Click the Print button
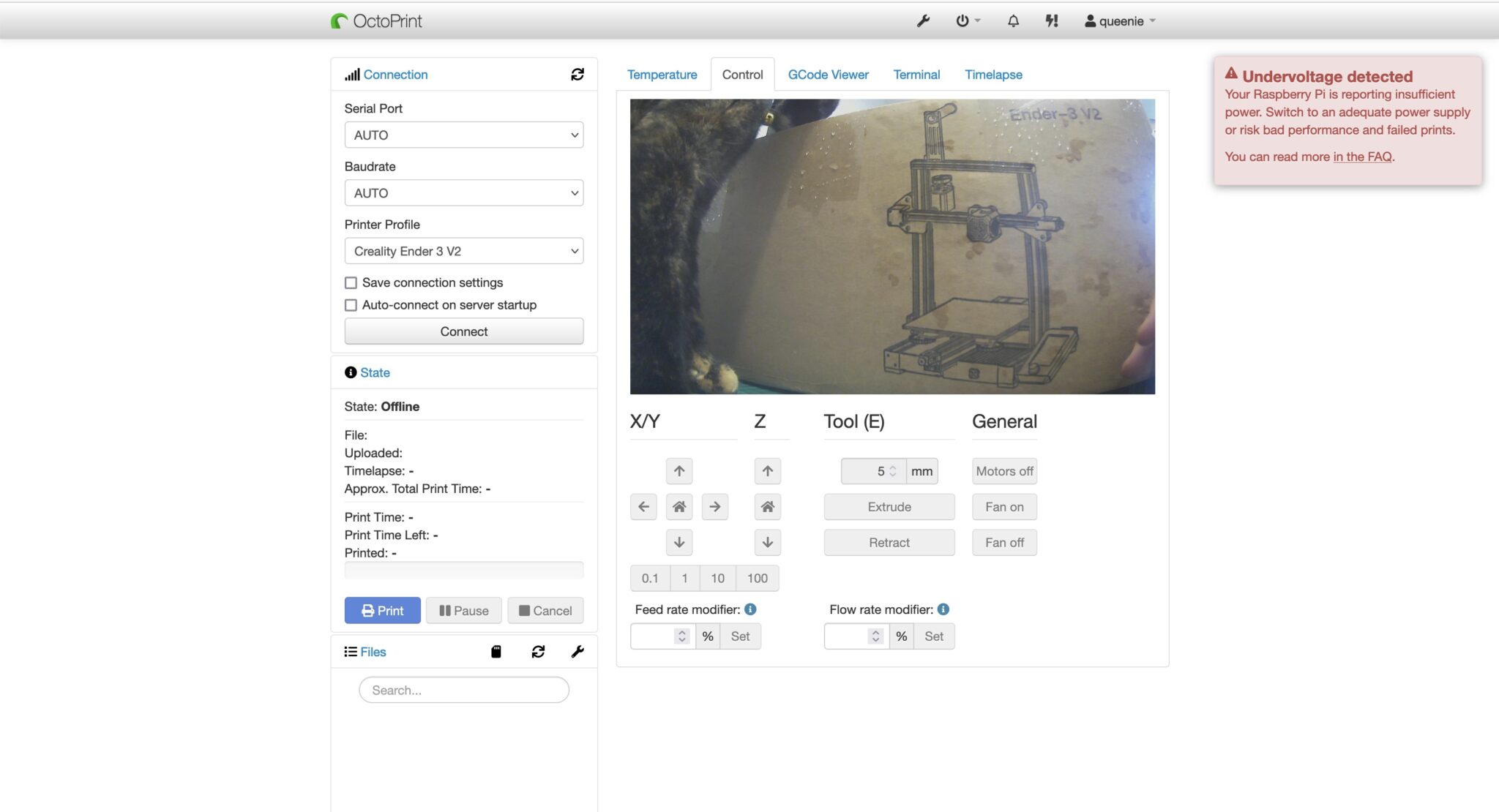Viewport: 1499px width, 812px height. (x=383, y=611)
